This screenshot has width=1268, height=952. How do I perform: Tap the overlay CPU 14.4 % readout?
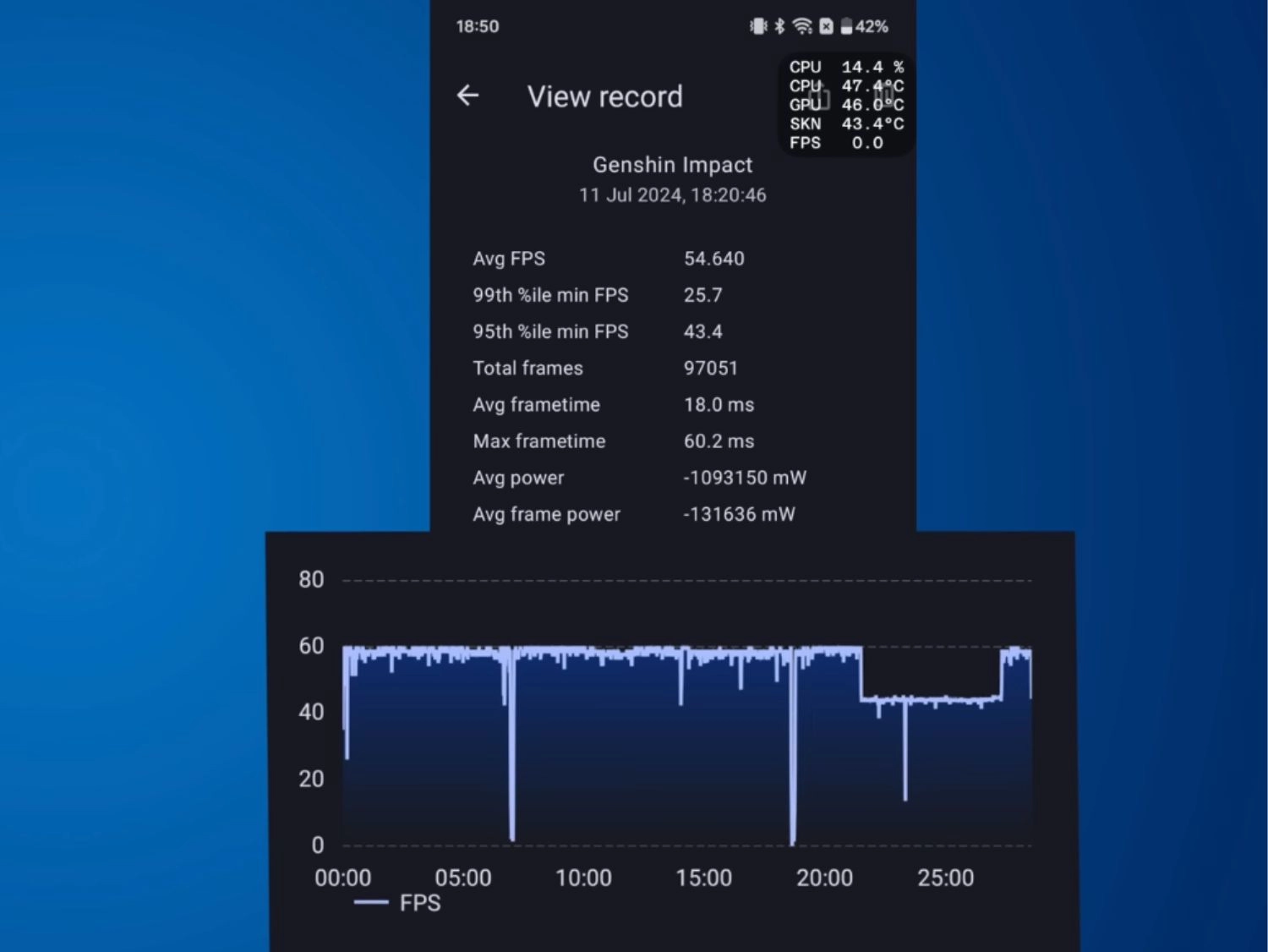(x=846, y=67)
